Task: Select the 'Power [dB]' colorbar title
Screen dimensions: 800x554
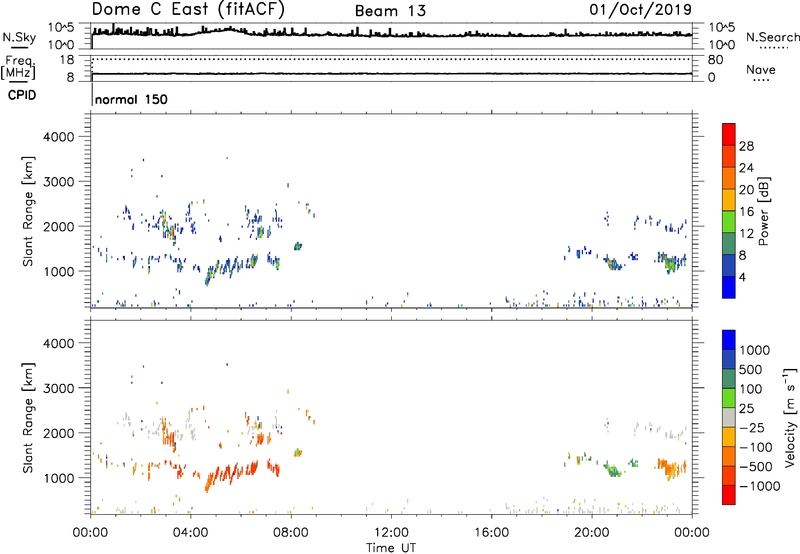Action: pyautogui.click(x=763, y=211)
